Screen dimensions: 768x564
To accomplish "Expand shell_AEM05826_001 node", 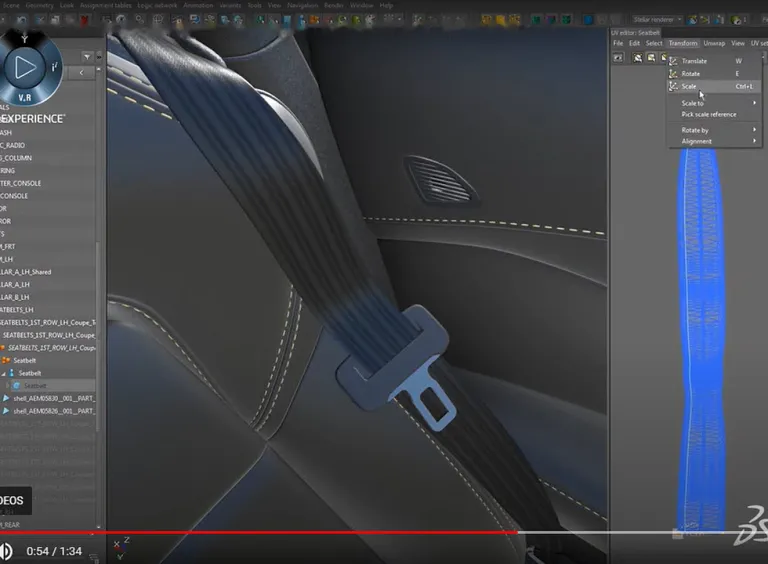I will coord(6,411).
